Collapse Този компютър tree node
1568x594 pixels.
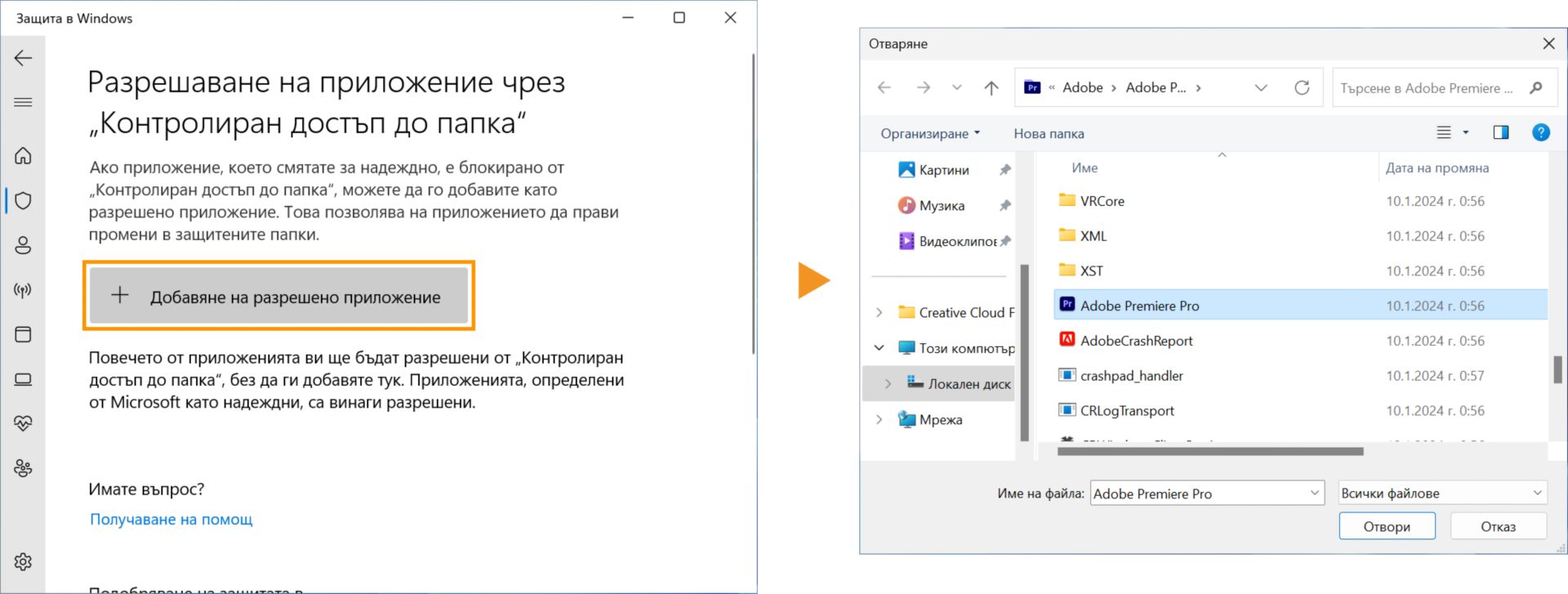coord(879,348)
